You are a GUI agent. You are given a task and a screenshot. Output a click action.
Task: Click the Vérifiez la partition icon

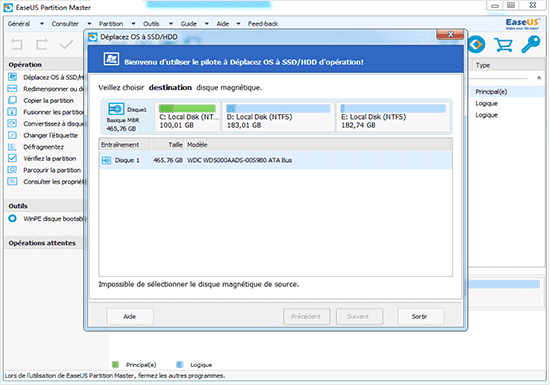(12, 158)
